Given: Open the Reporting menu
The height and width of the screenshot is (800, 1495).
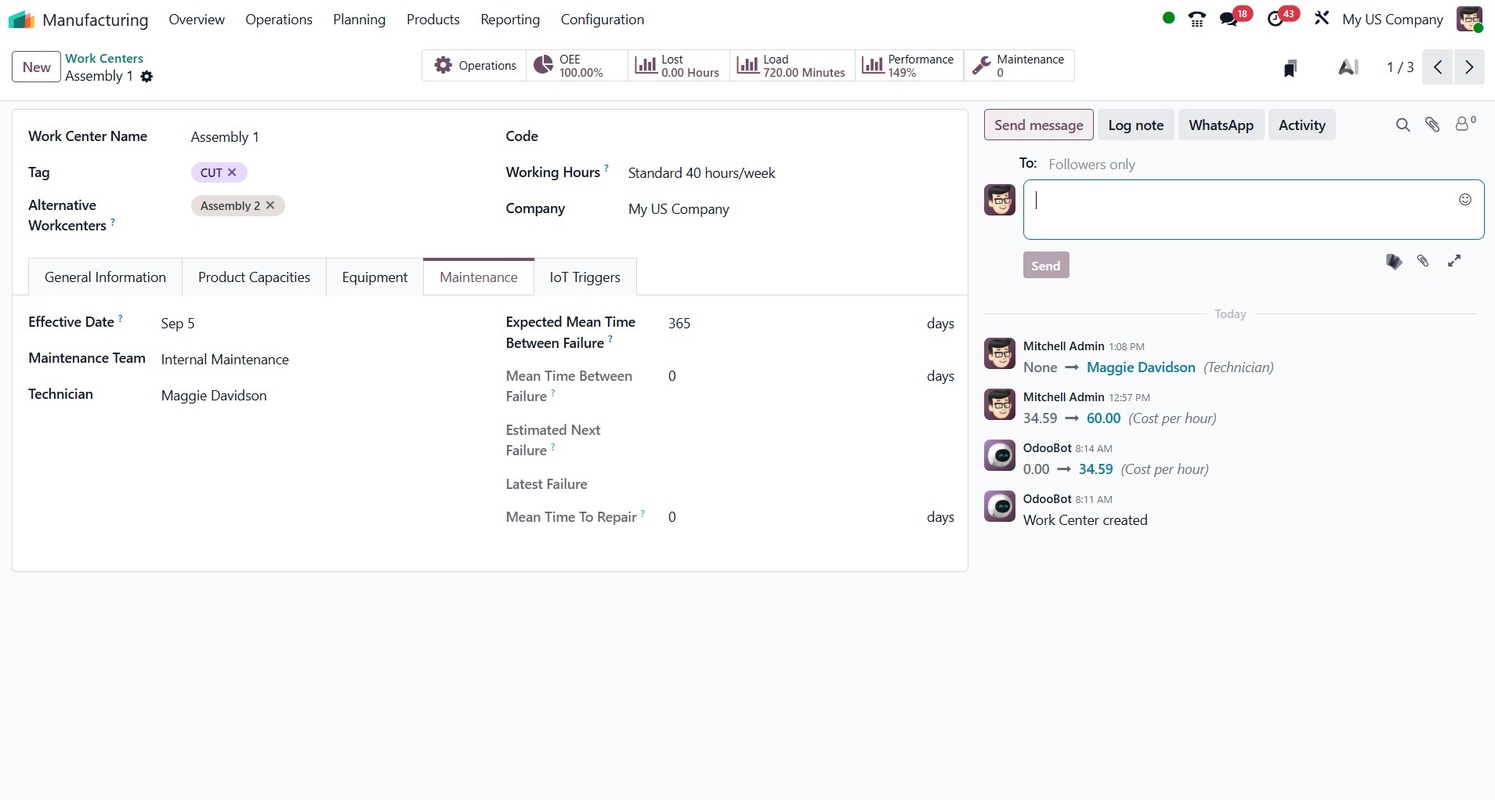Looking at the screenshot, I should click(510, 19).
